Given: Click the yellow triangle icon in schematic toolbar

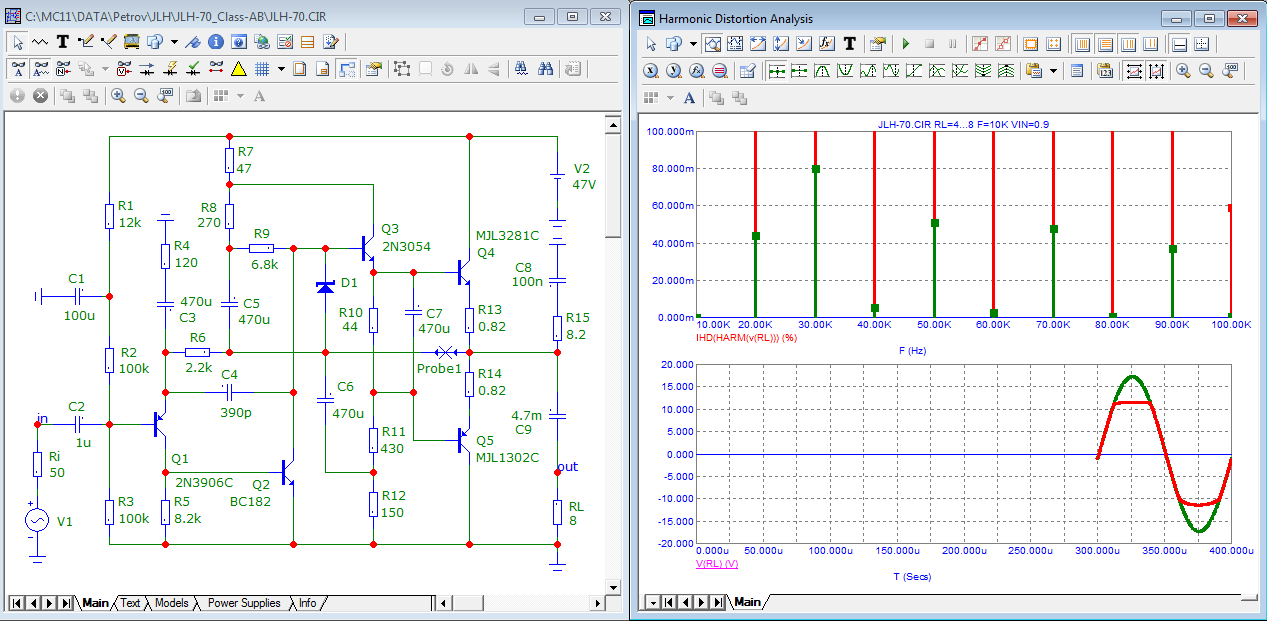Looking at the screenshot, I should (239, 69).
